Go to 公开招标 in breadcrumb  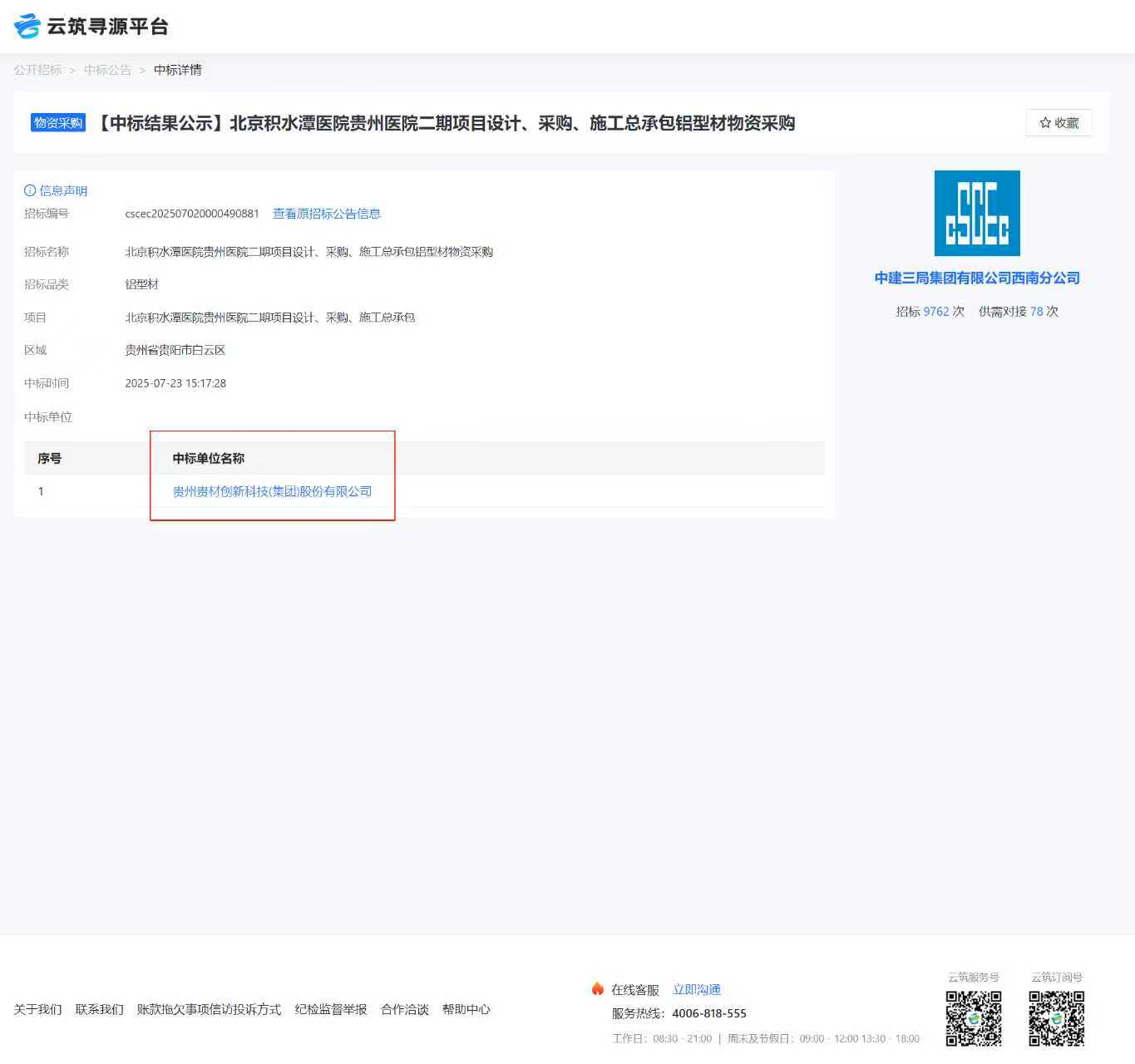click(38, 70)
